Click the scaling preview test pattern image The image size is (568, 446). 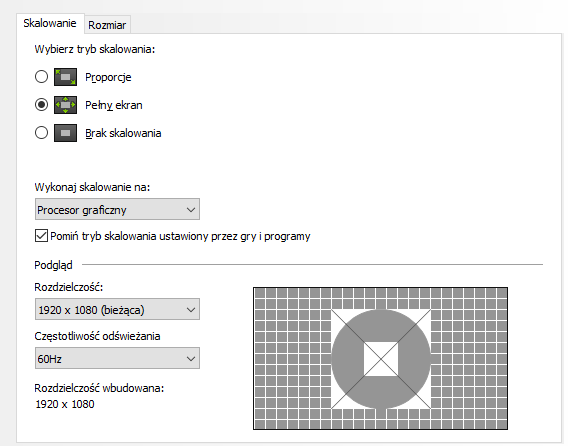(380, 358)
